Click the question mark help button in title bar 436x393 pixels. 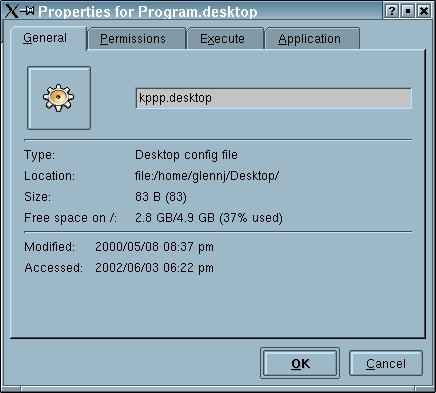[391, 11]
